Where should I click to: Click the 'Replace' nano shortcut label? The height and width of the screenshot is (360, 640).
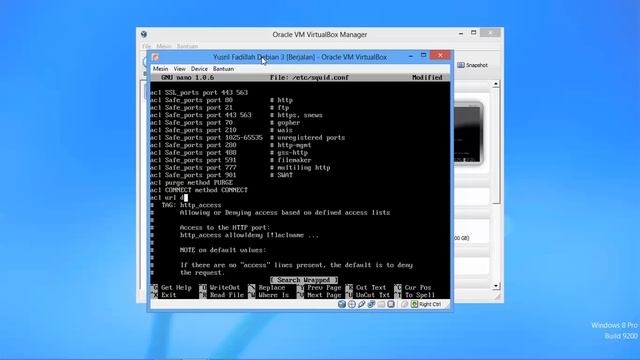point(271,288)
